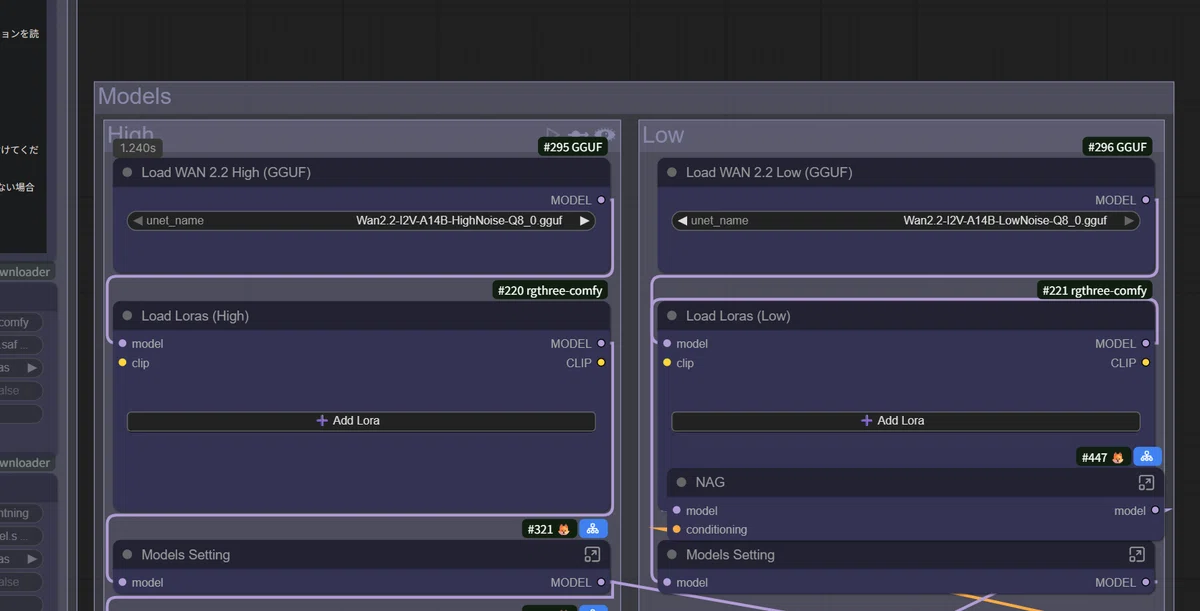
Task: Open subgraph of the NAG node
Action: [x=1146, y=482]
